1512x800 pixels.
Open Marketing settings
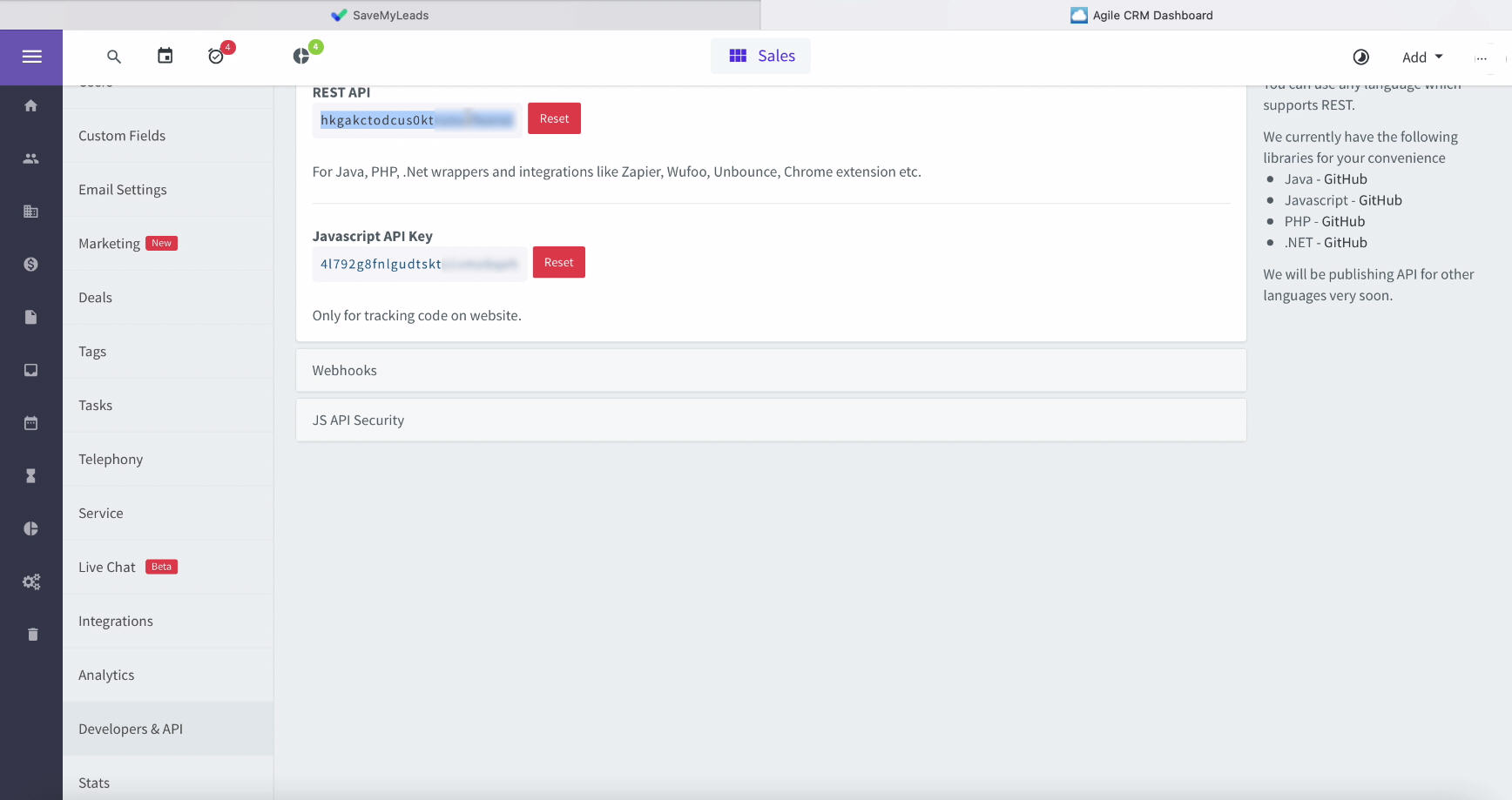coord(168,244)
